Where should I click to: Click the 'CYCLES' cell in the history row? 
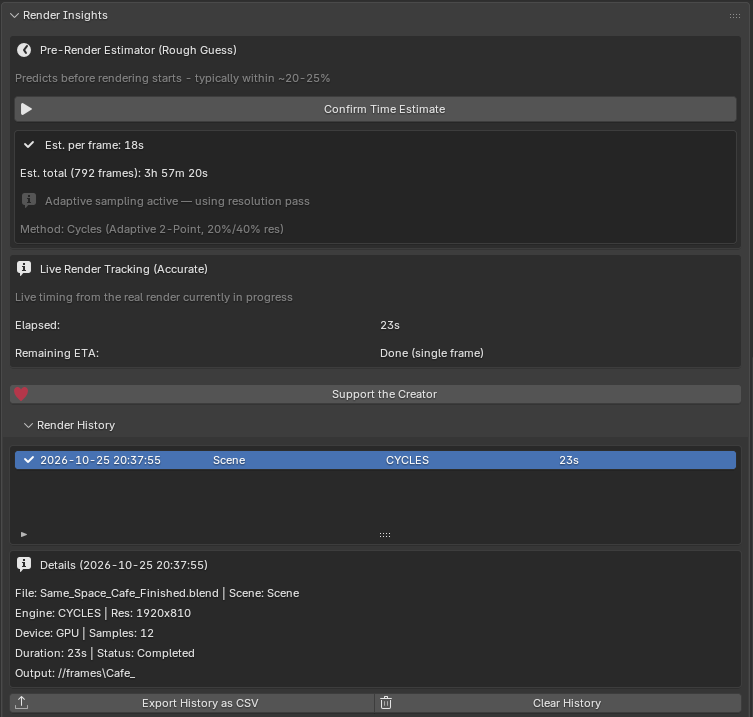click(x=407, y=460)
